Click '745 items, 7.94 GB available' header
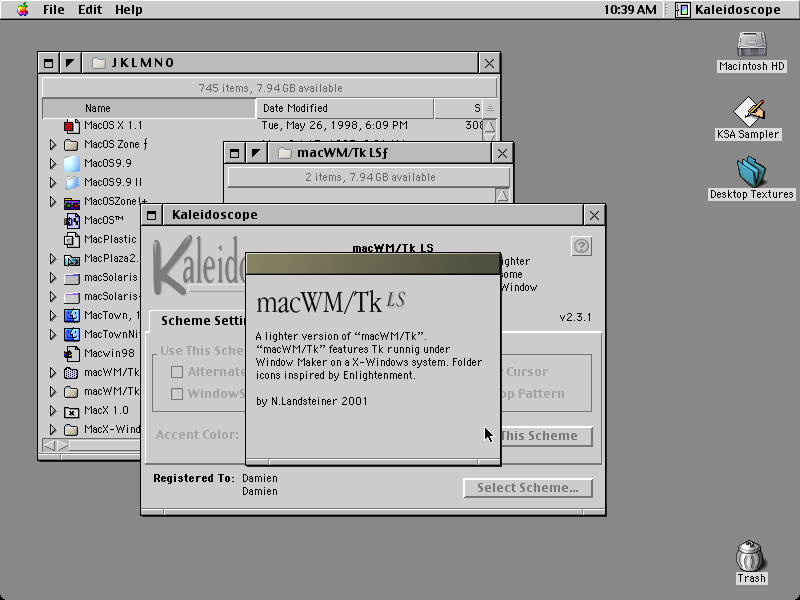Screen dimensions: 800x600 tap(270, 88)
